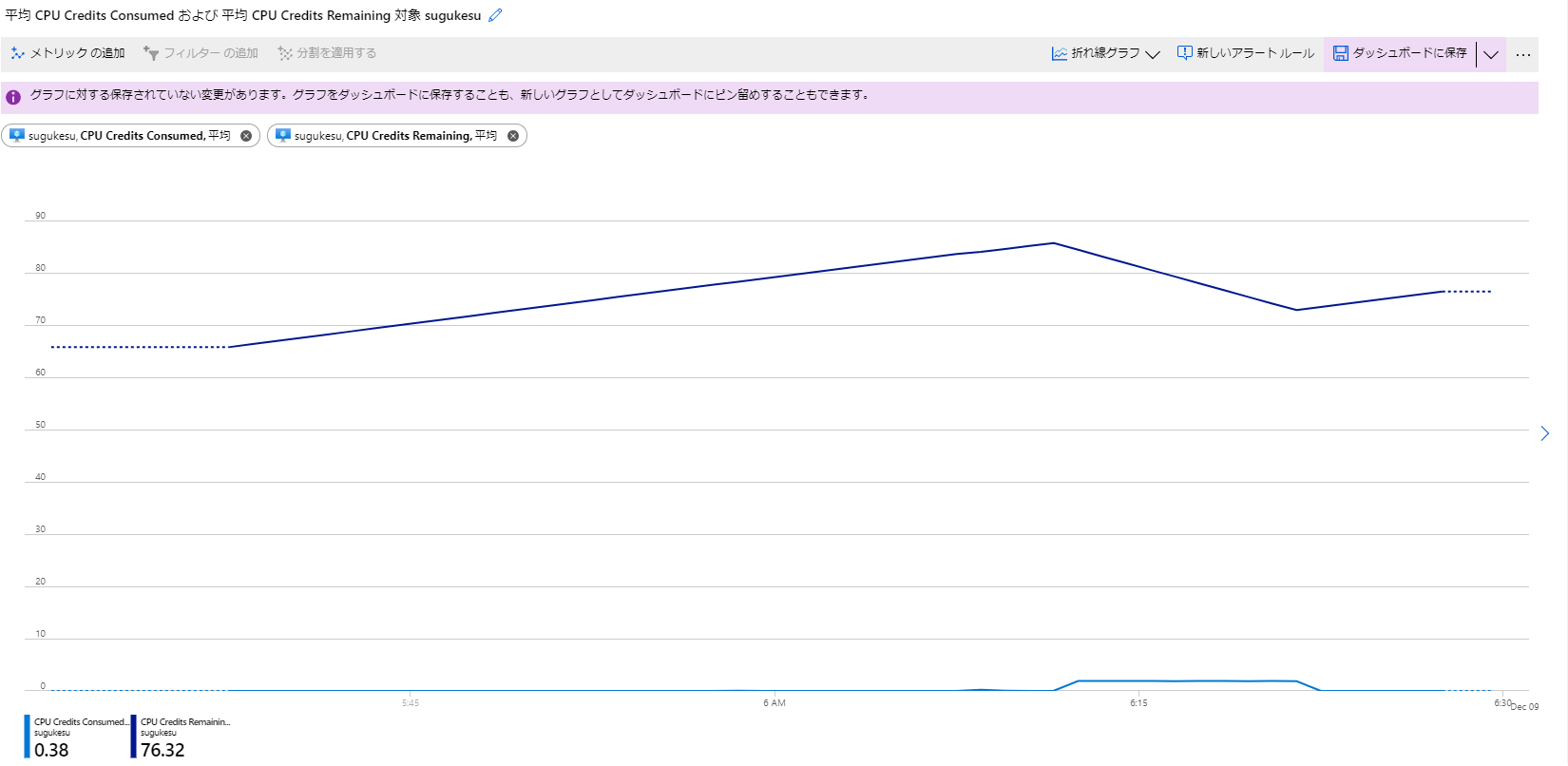Click the 6 AM time axis label
The height and width of the screenshot is (766, 1568).
click(774, 703)
